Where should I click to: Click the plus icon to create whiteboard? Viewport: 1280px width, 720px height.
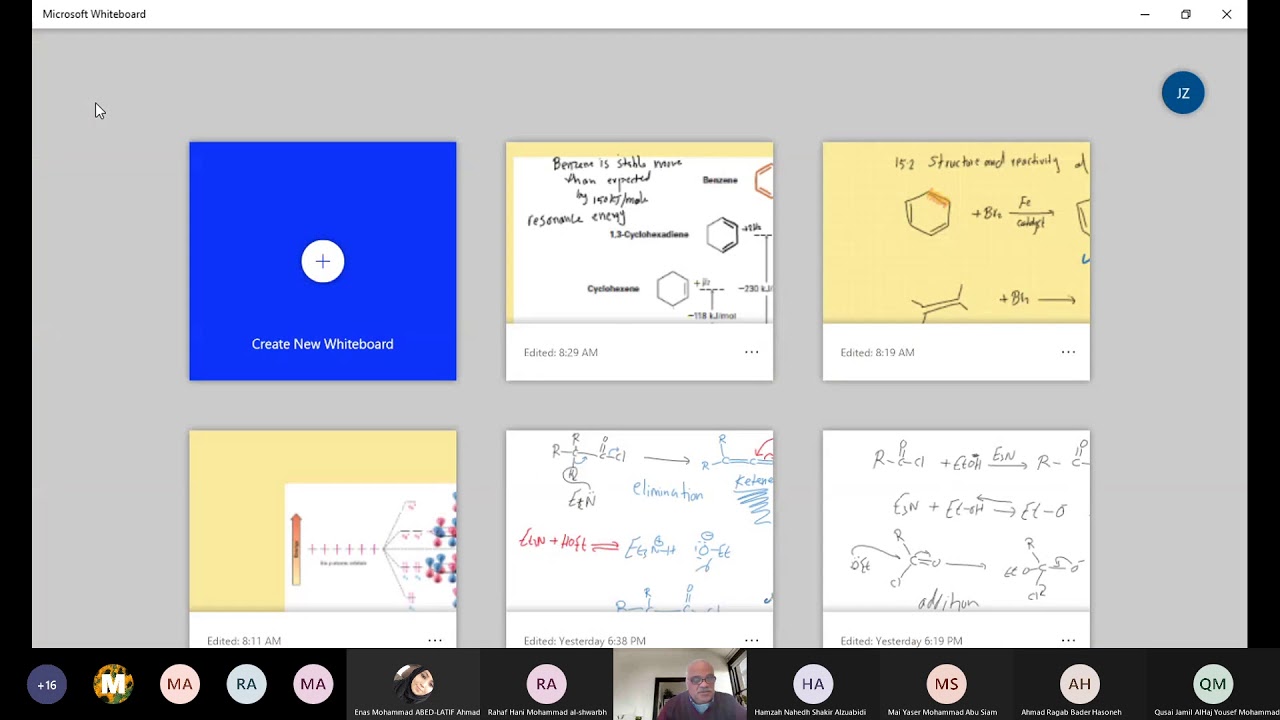click(x=322, y=261)
